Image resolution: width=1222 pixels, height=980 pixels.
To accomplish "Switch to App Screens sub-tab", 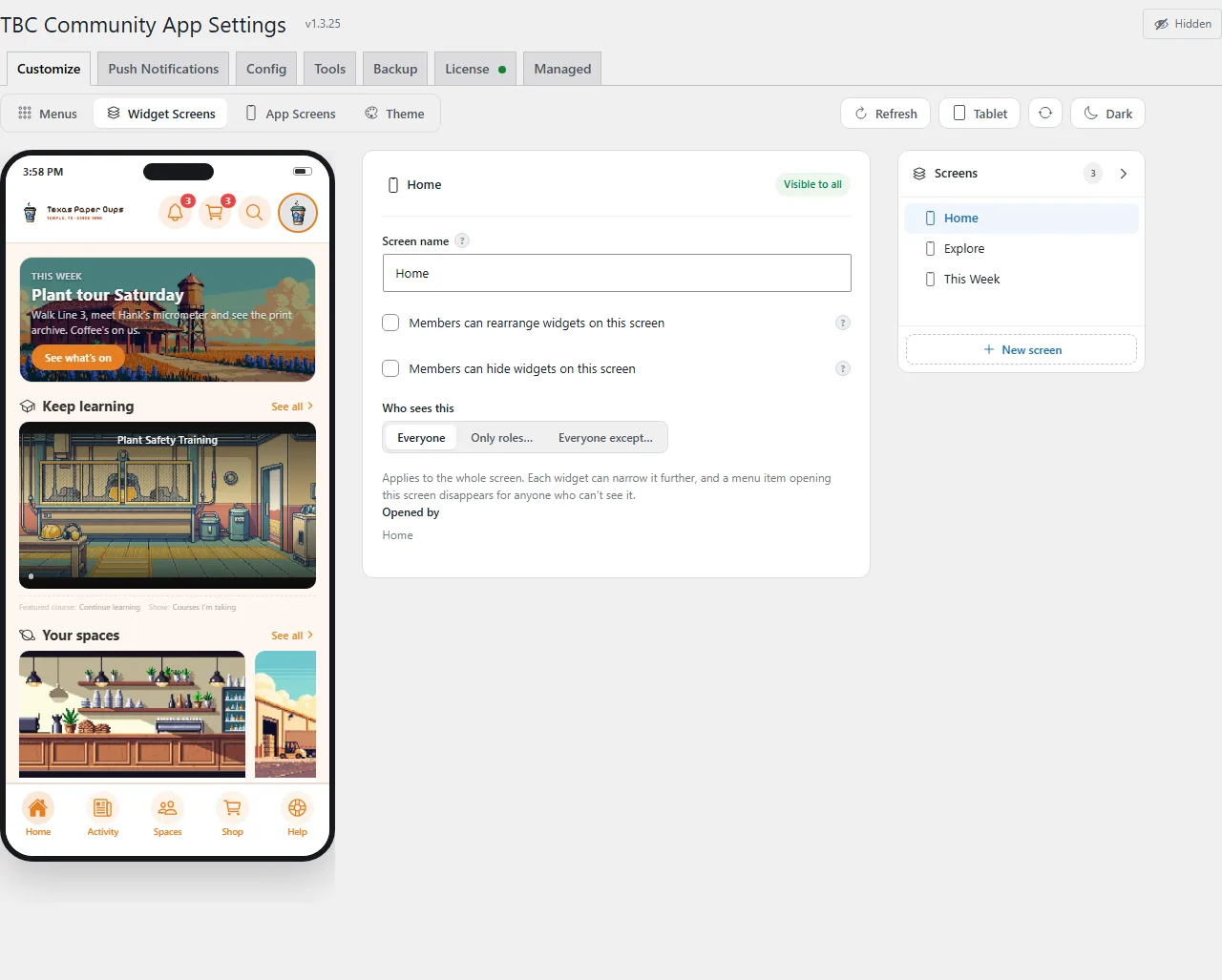I will (x=291, y=114).
